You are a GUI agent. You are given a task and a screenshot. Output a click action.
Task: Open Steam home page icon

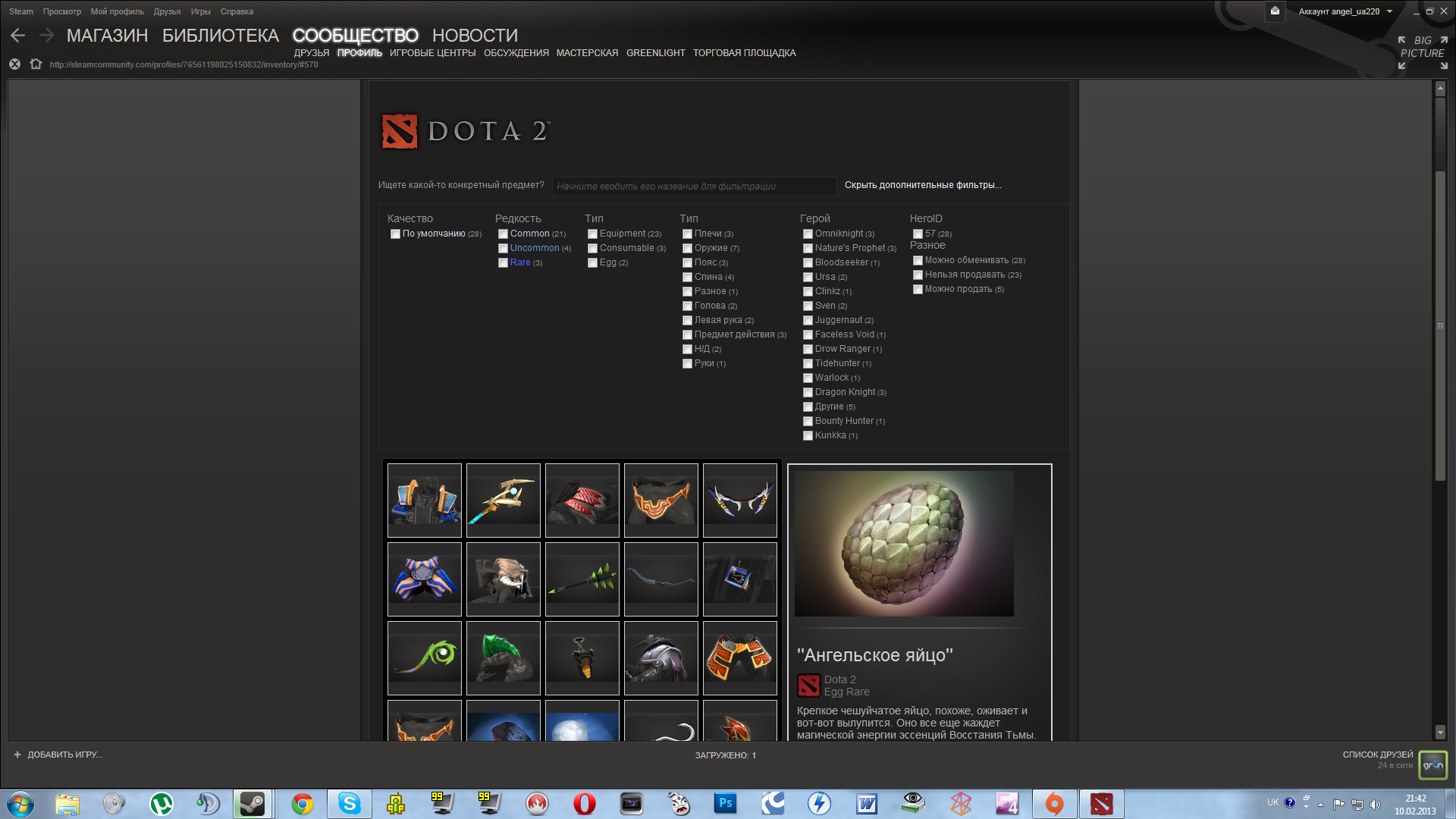[x=36, y=64]
